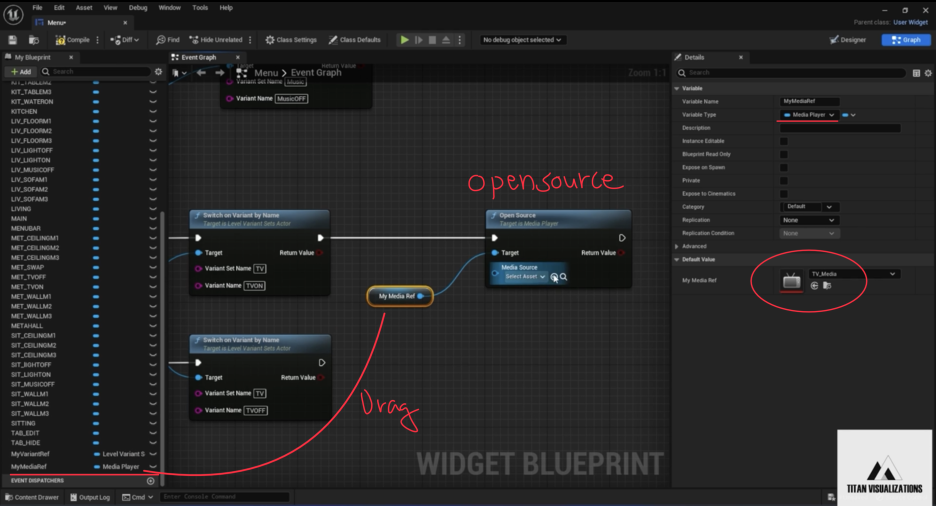Open Variable Type Media Player dropdown

click(x=809, y=115)
